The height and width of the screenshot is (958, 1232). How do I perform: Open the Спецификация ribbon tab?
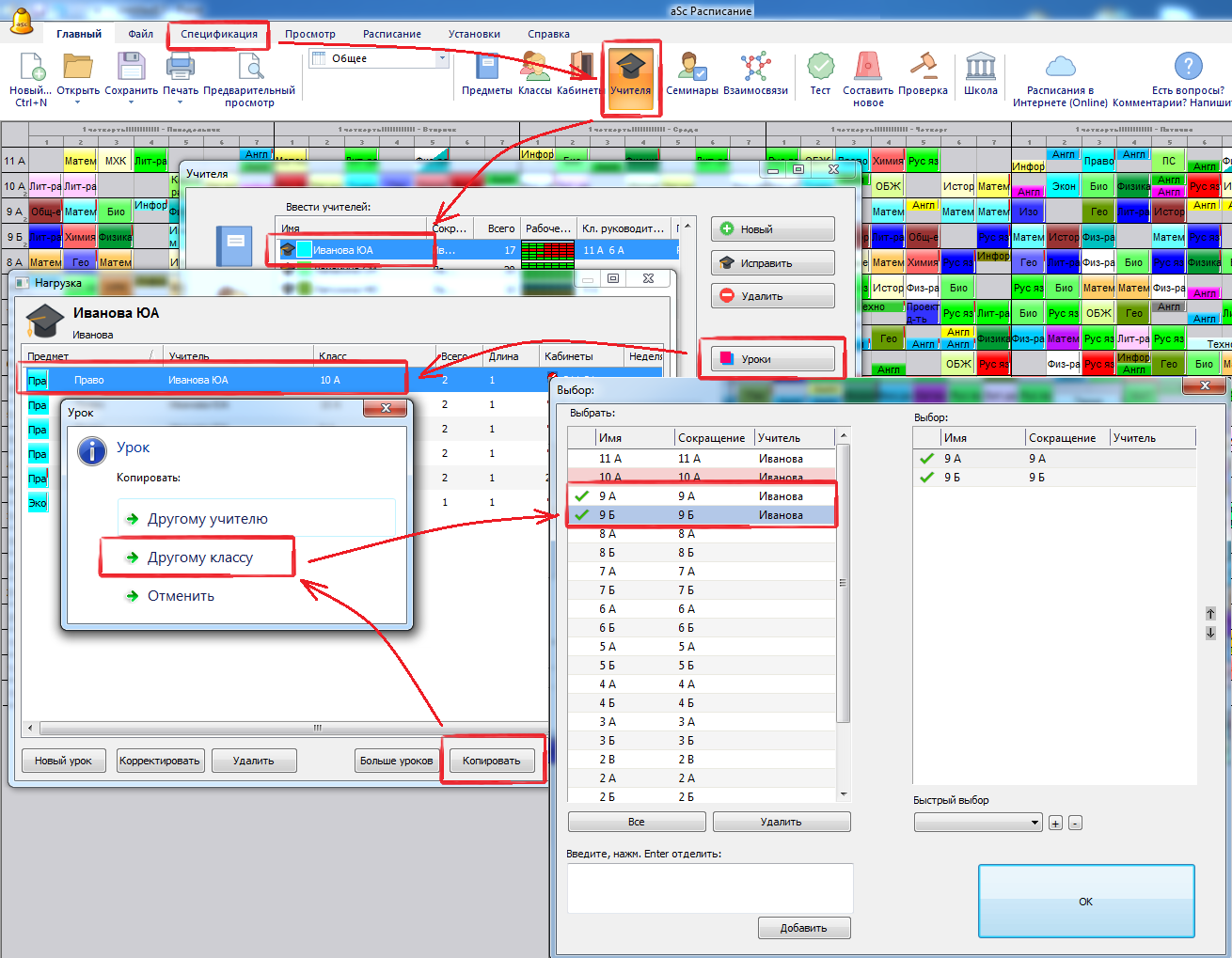coord(219,34)
